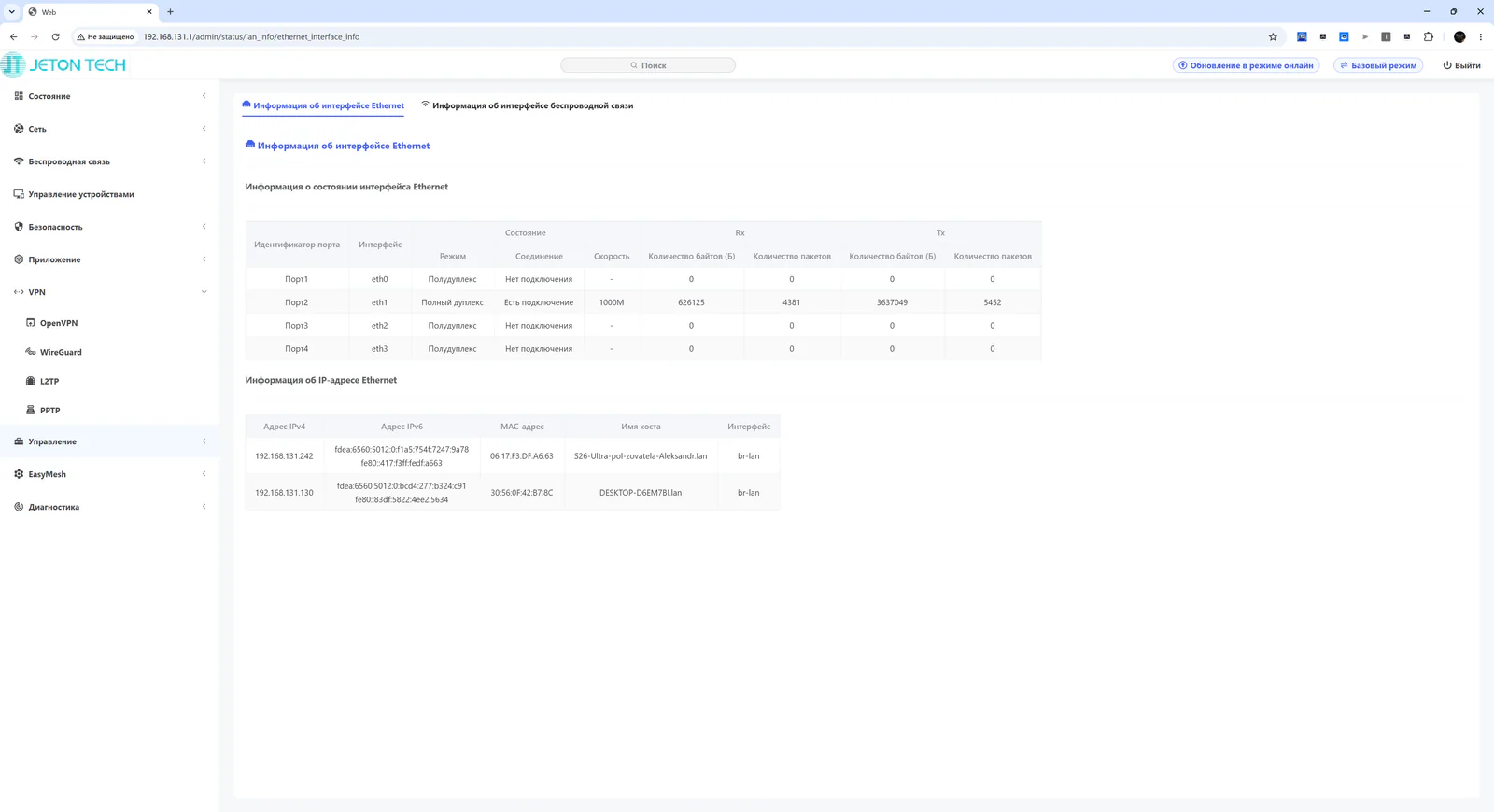Screen dimensions: 1494x812
Task: Click the VPN arrows icon
Action: 19,292
